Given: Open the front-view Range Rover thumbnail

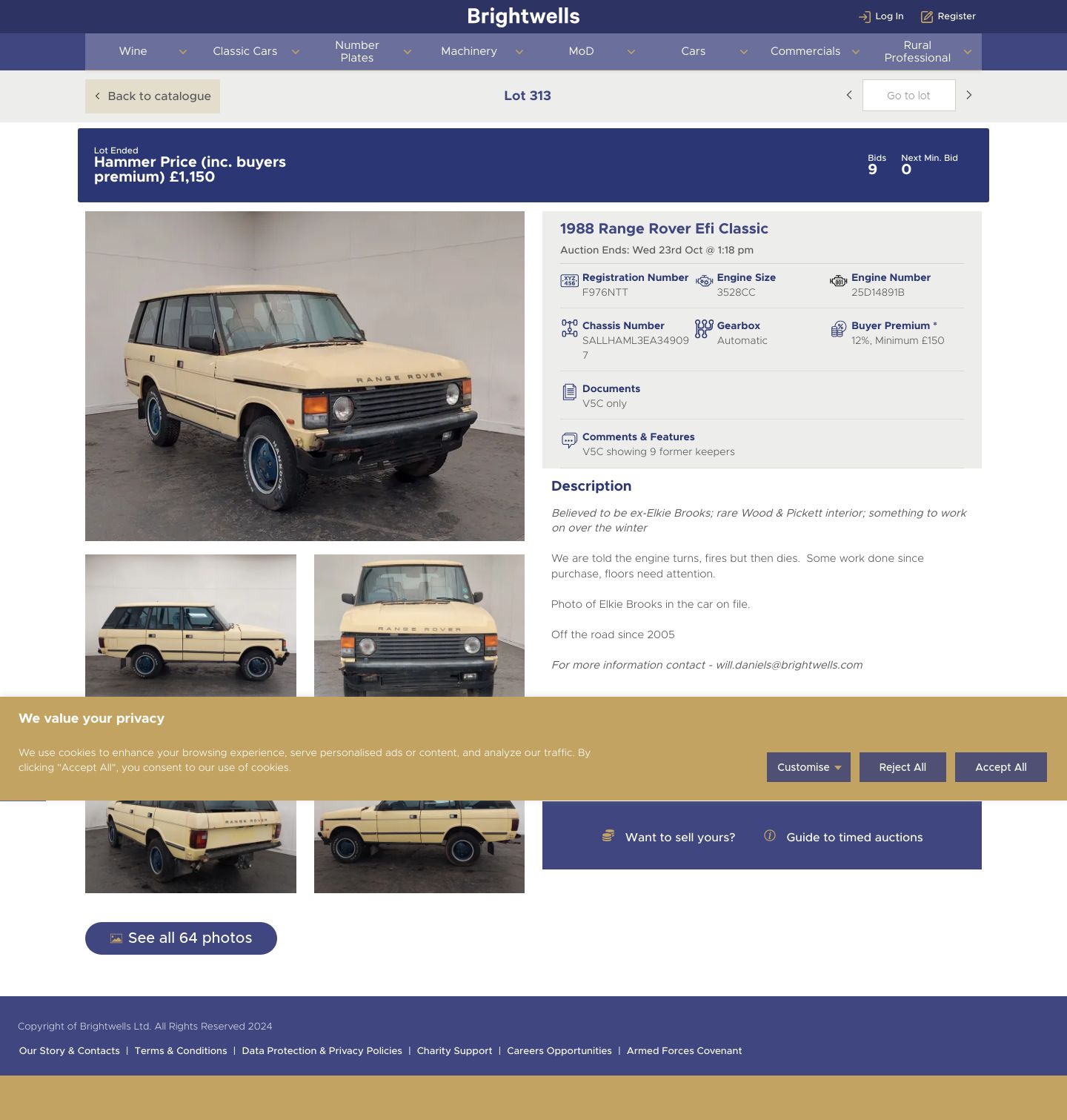Looking at the screenshot, I should [419, 626].
